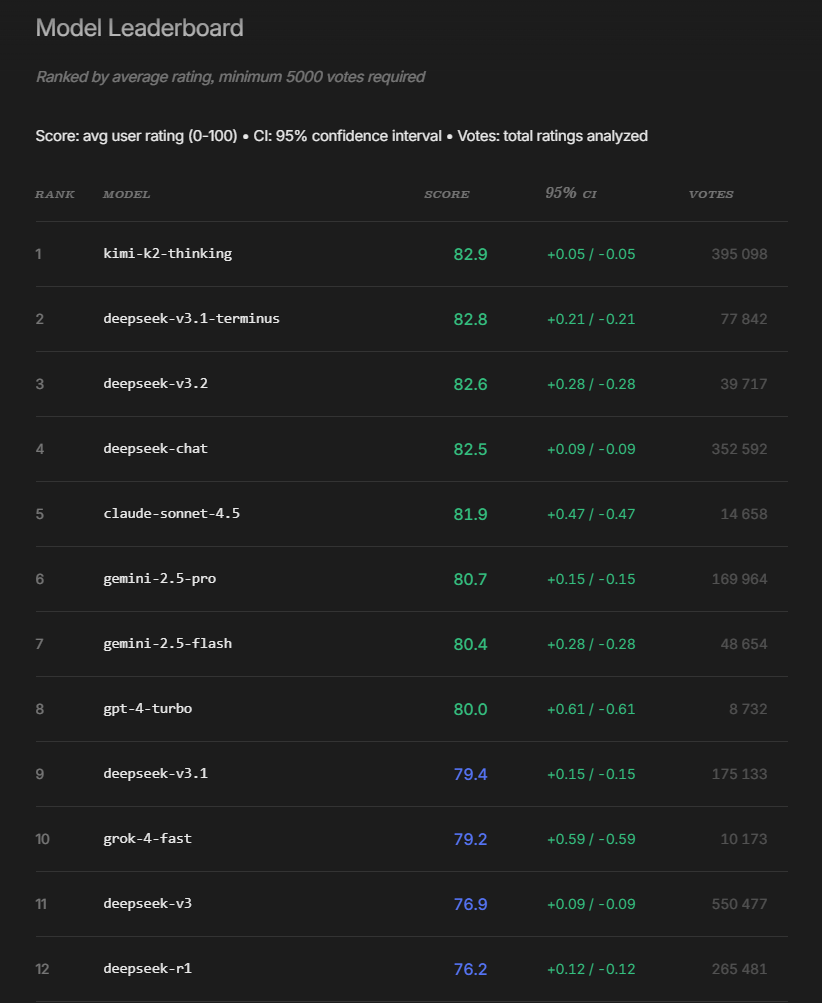Click the +0.61 / -0.61 confidence interval
Viewport: 822px width, 1003px height.
pyautogui.click(x=590, y=709)
